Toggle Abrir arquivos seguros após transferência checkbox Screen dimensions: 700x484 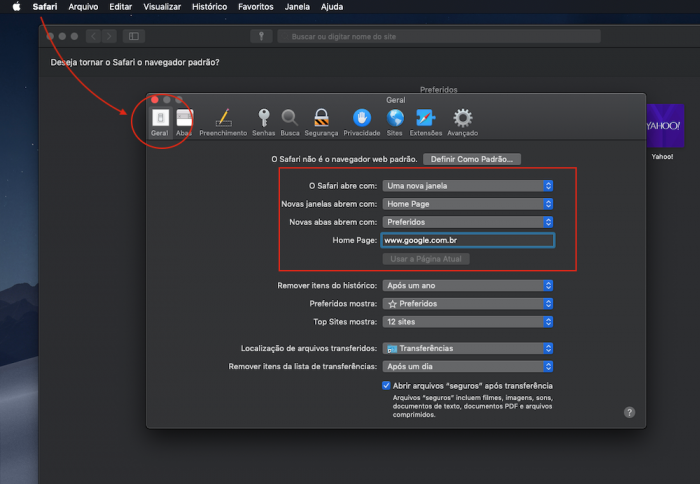pos(387,386)
